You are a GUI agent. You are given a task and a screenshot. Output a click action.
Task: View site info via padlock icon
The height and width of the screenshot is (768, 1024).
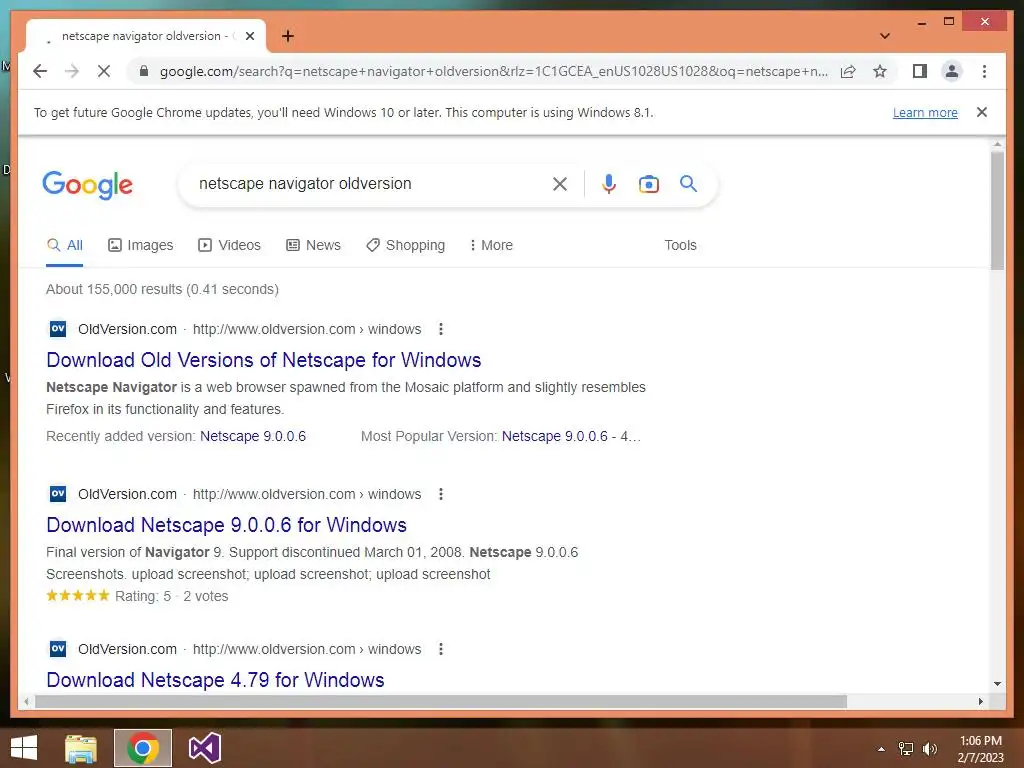click(144, 71)
